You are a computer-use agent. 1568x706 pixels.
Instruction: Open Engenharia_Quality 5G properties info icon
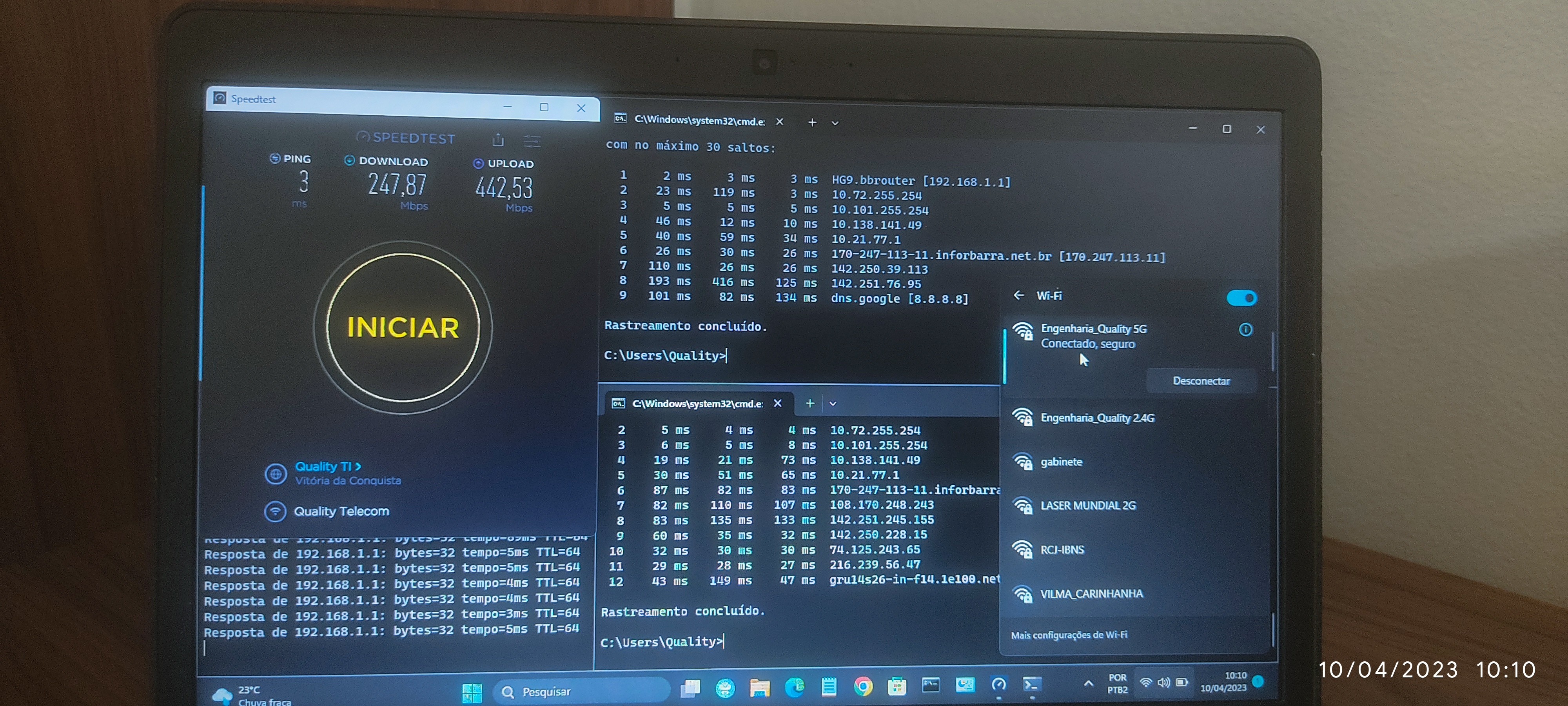(x=1245, y=329)
